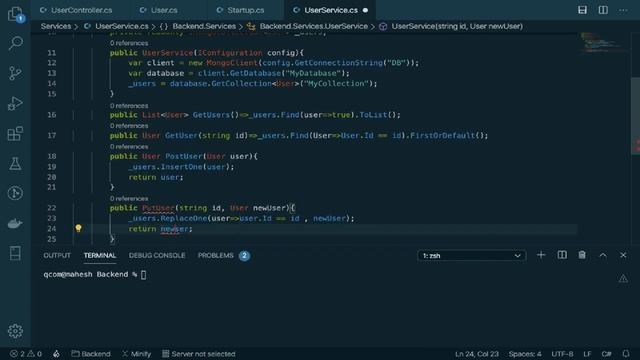640x360 pixels.
Task: Open the notifications bell in status bar
Action: 626,353
